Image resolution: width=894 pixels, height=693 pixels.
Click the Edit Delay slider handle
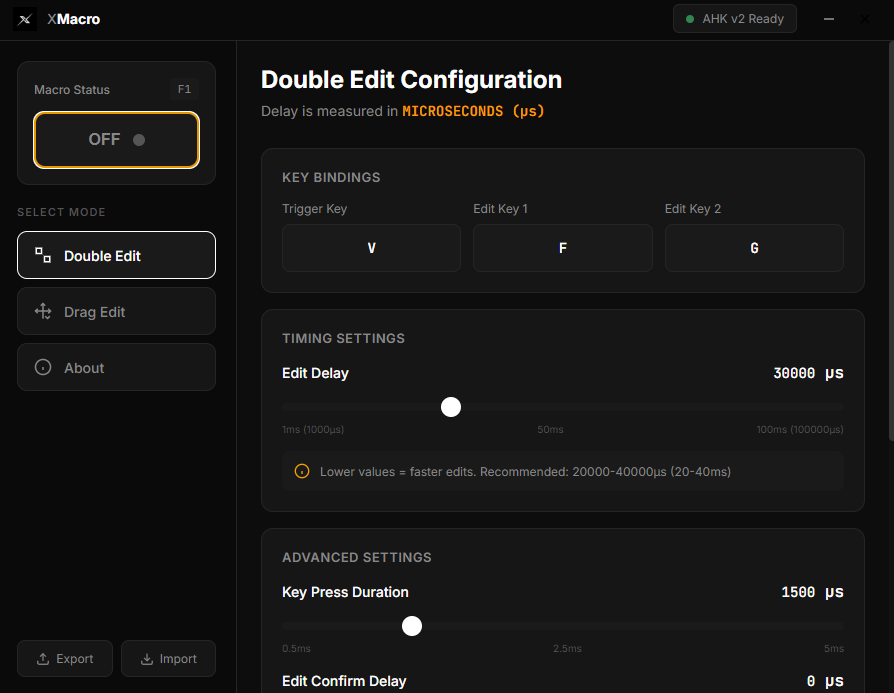point(451,407)
